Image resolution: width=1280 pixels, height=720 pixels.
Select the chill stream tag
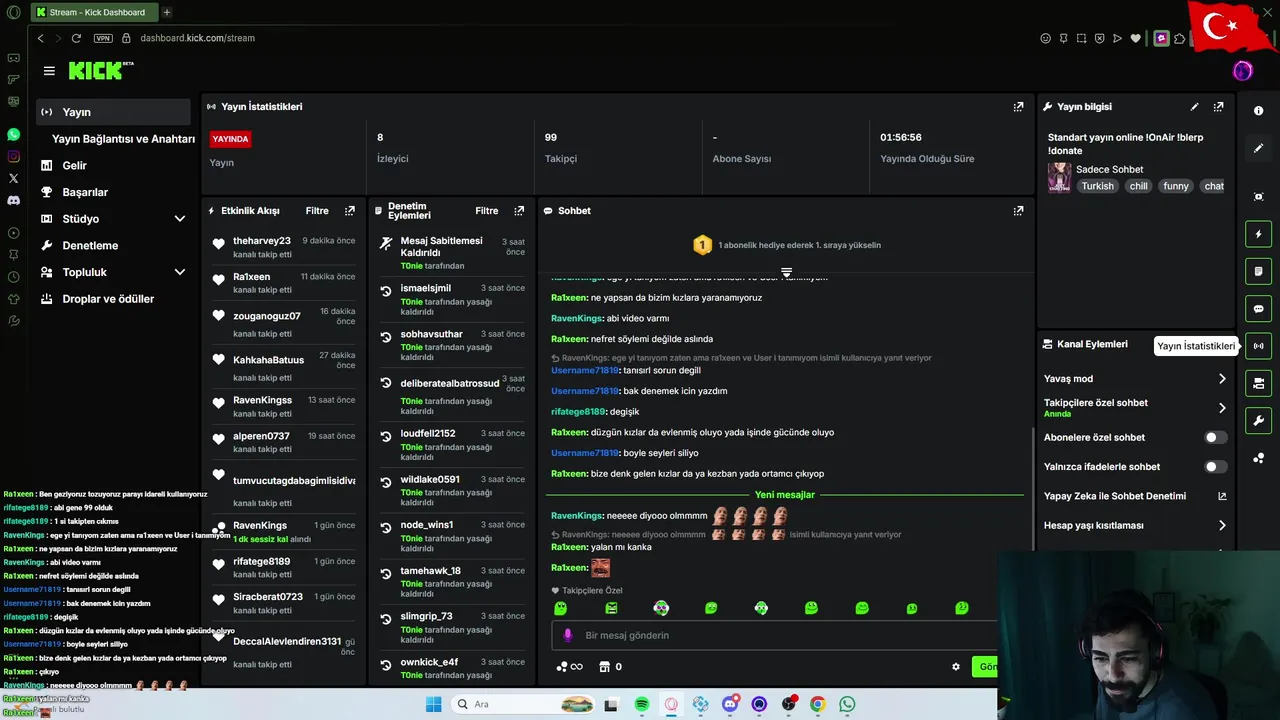click(x=1138, y=186)
